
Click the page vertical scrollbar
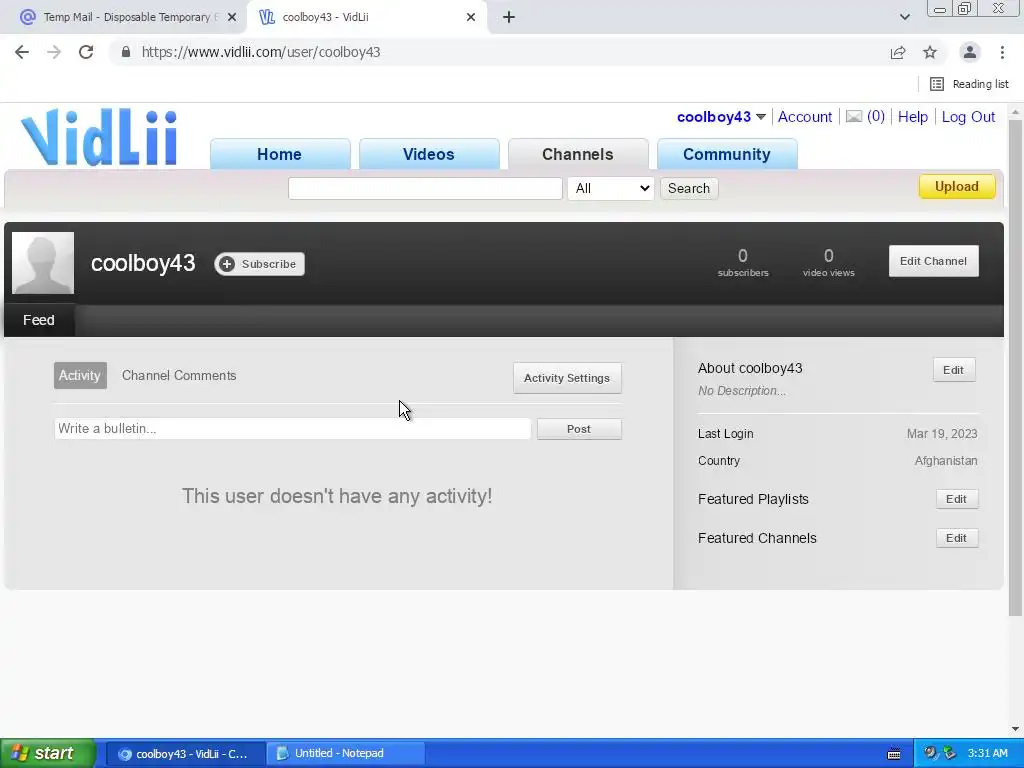[x=1015, y=368]
